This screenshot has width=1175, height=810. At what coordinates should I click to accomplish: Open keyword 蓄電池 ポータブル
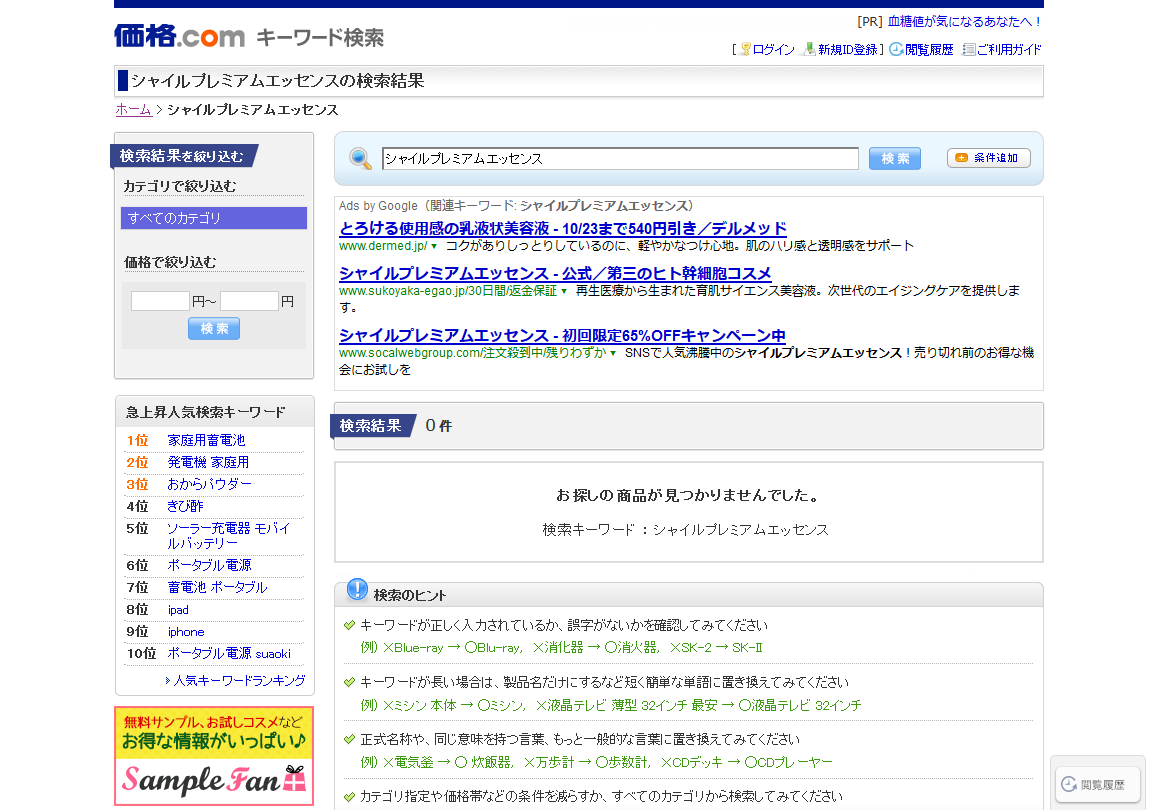(x=217, y=587)
